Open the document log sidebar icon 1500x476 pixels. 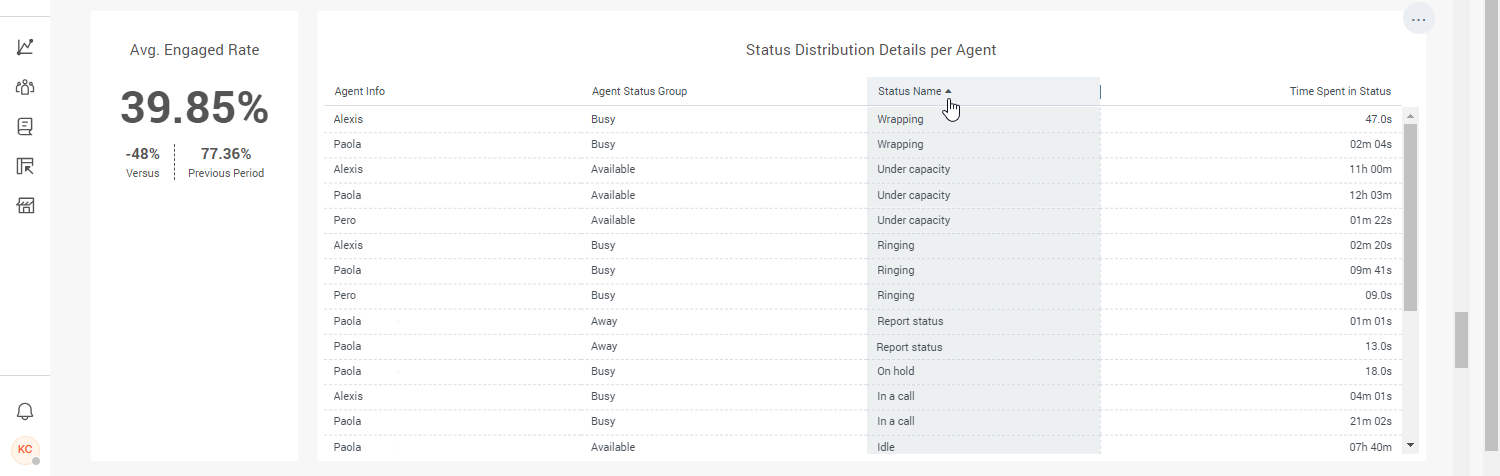point(25,127)
